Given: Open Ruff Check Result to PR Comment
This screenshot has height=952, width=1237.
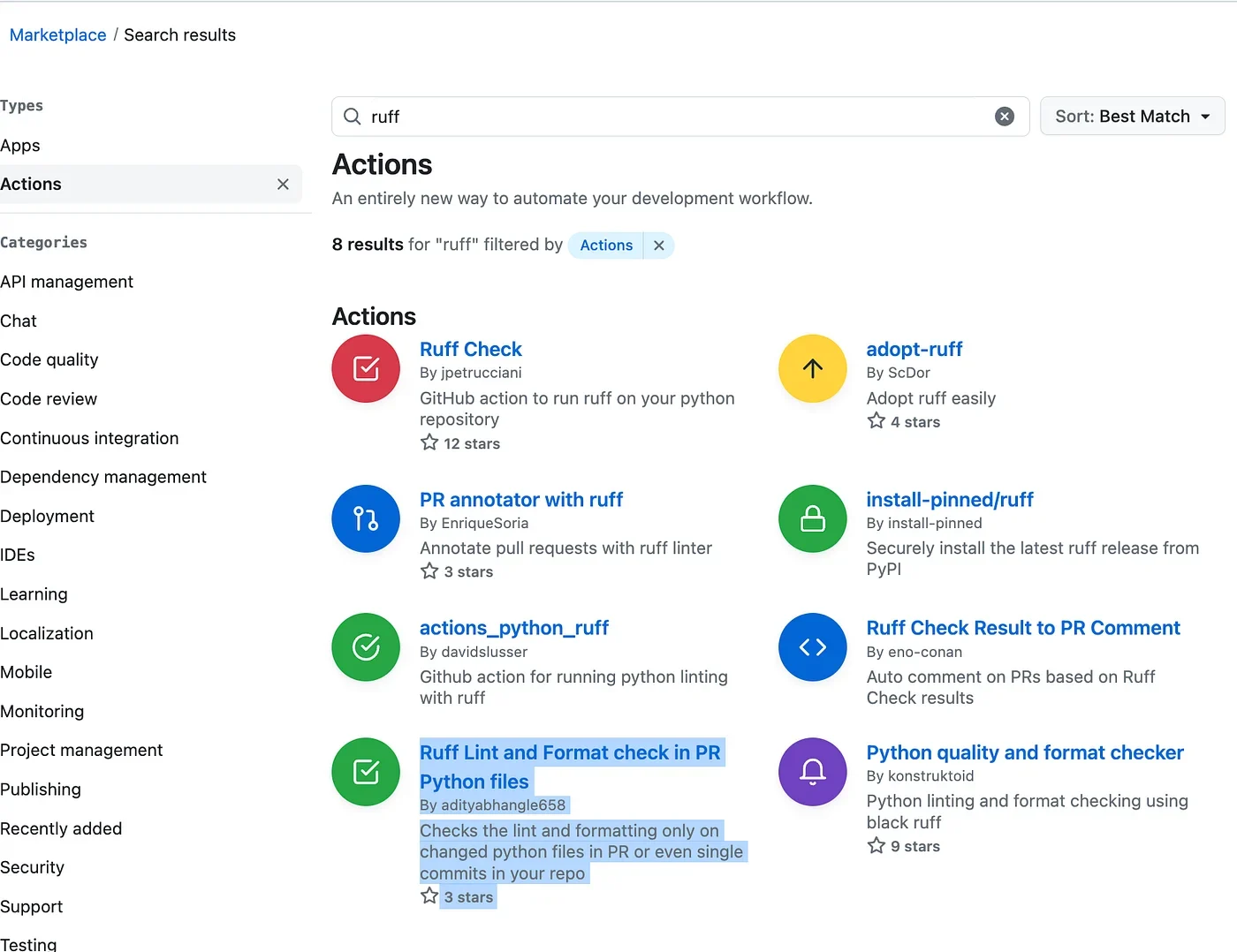Looking at the screenshot, I should tap(1023, 628).
